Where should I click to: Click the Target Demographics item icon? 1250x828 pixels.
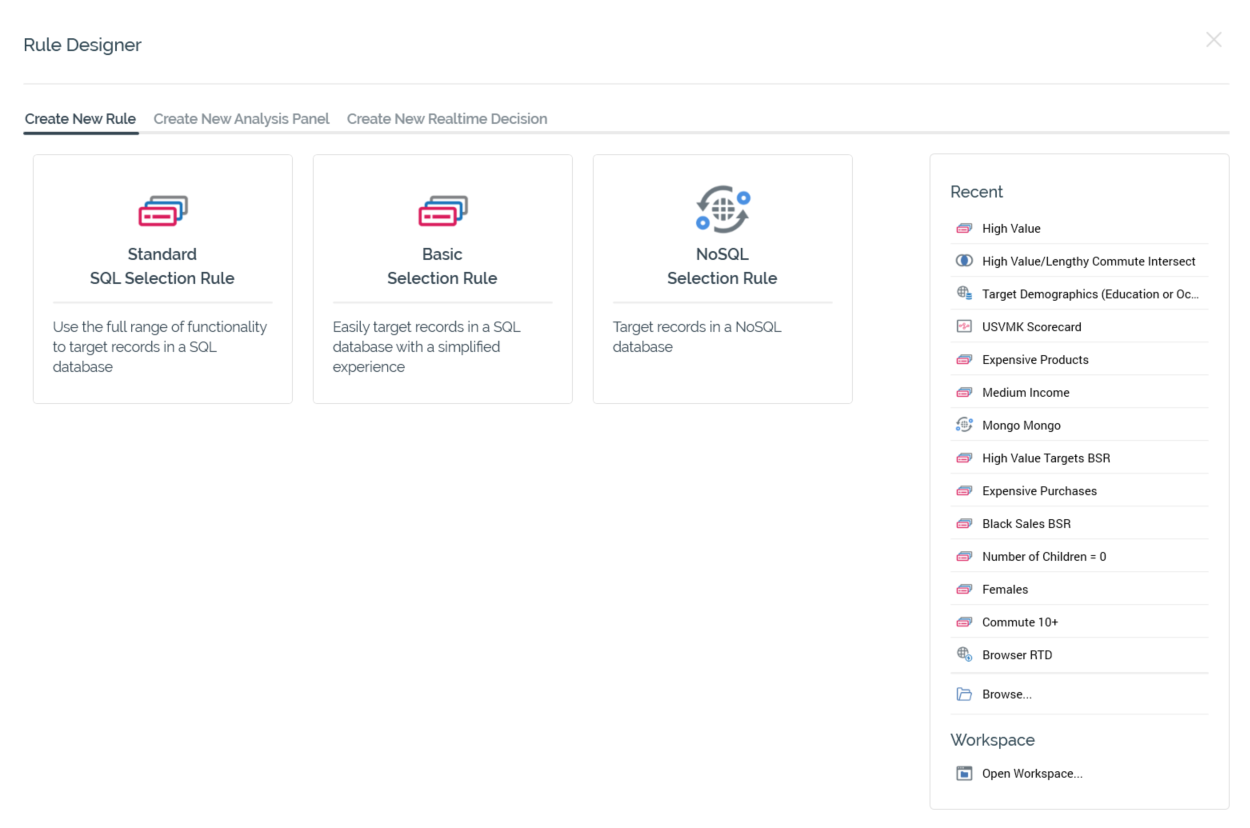964,294
